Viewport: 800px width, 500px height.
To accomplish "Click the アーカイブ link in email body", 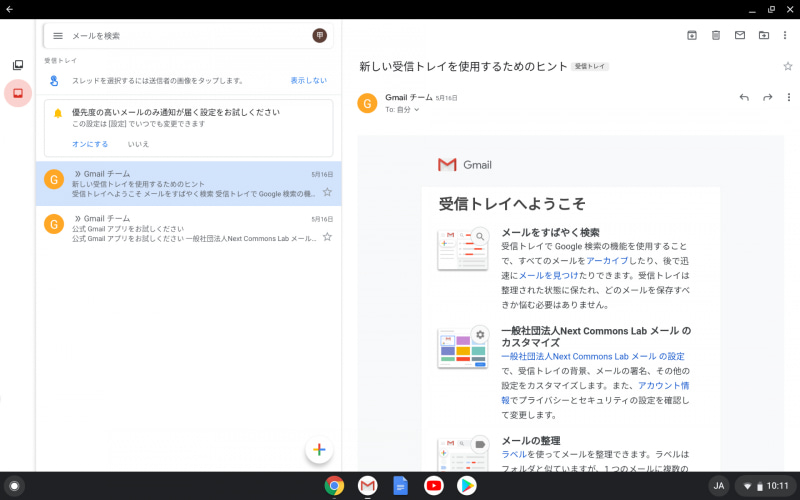I will pos(607,261).
